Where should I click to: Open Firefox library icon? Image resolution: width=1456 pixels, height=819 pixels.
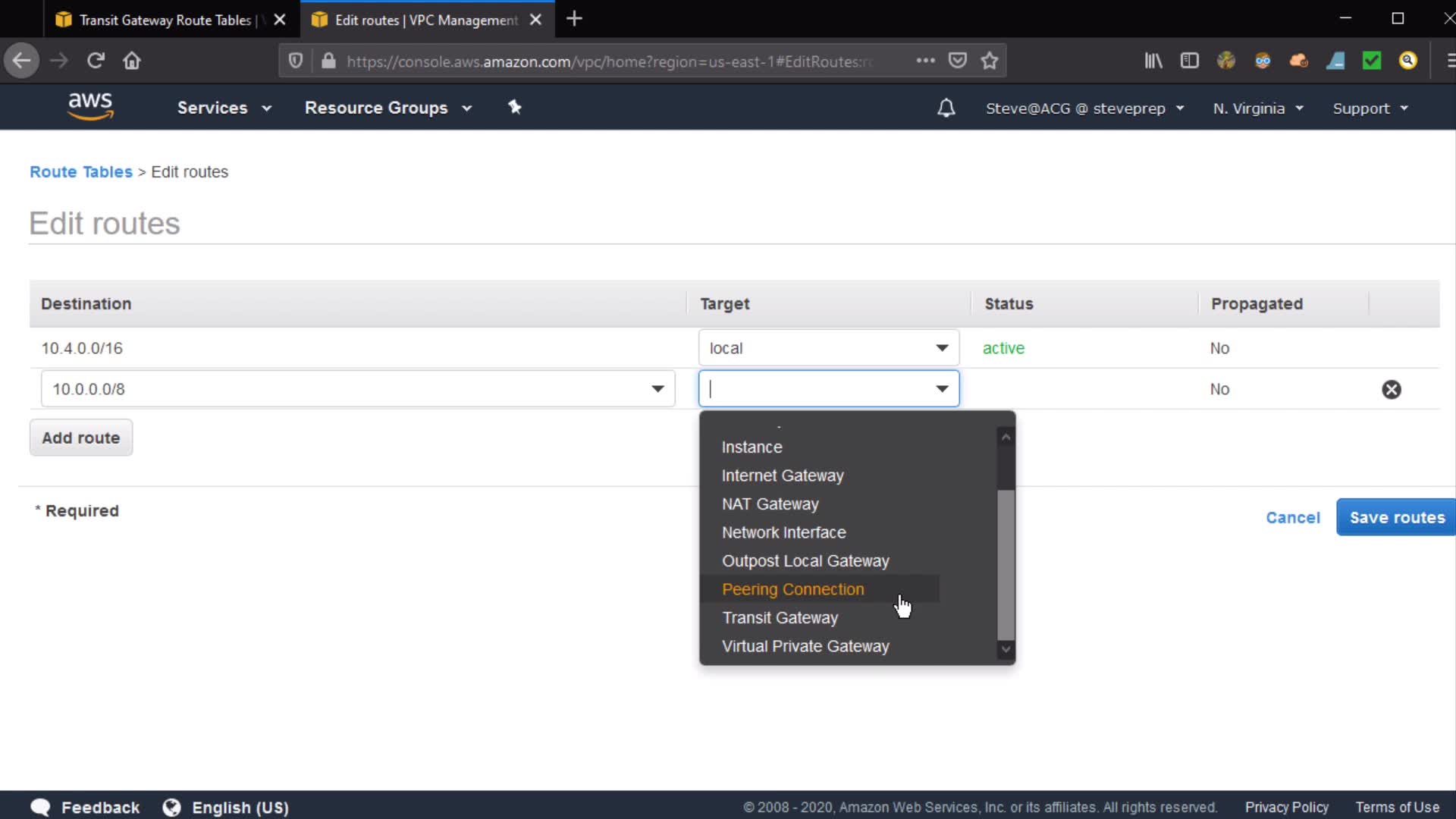1153,61
